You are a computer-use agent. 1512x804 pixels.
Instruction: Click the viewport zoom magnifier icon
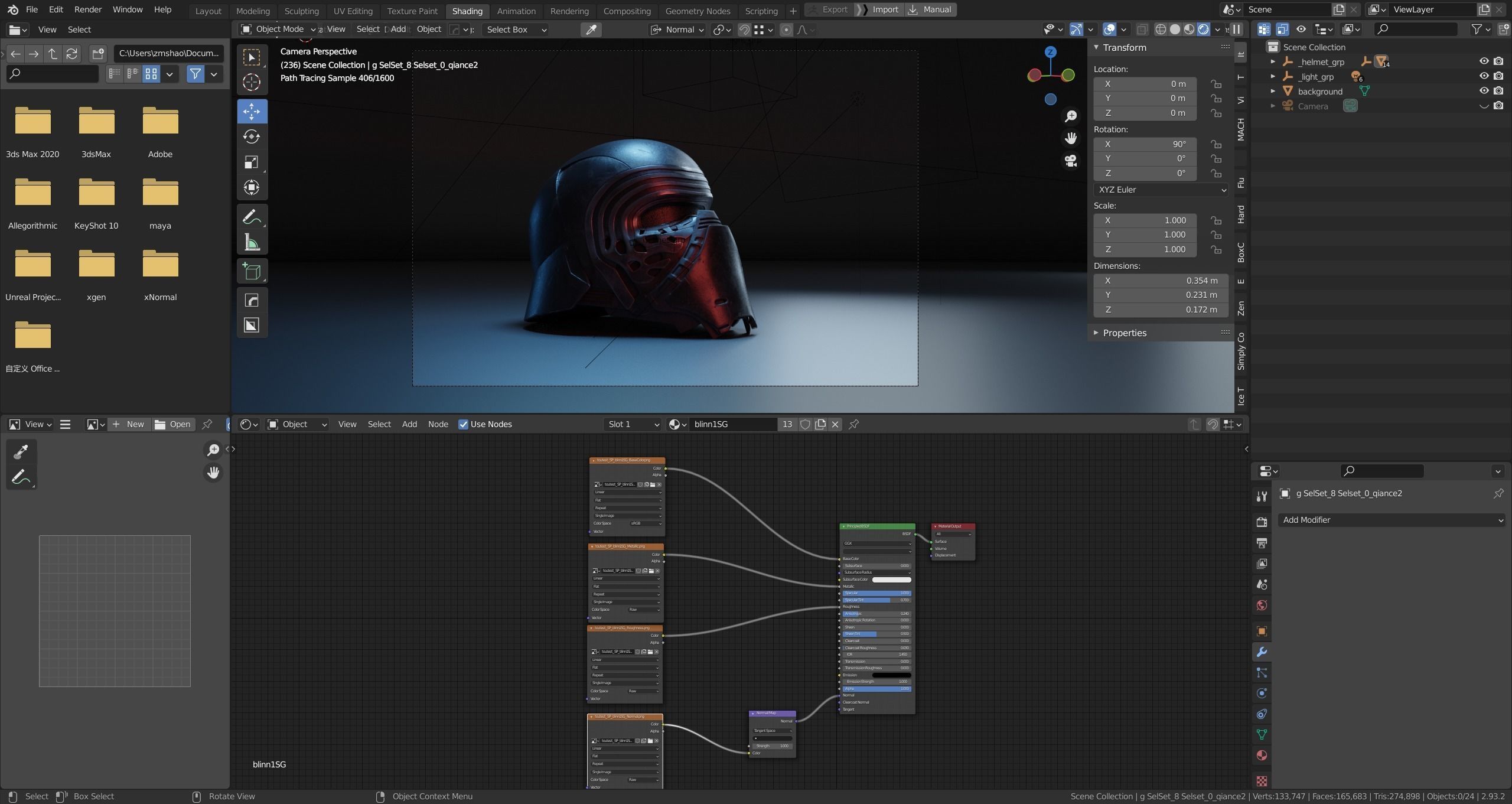click(1071, 116)
